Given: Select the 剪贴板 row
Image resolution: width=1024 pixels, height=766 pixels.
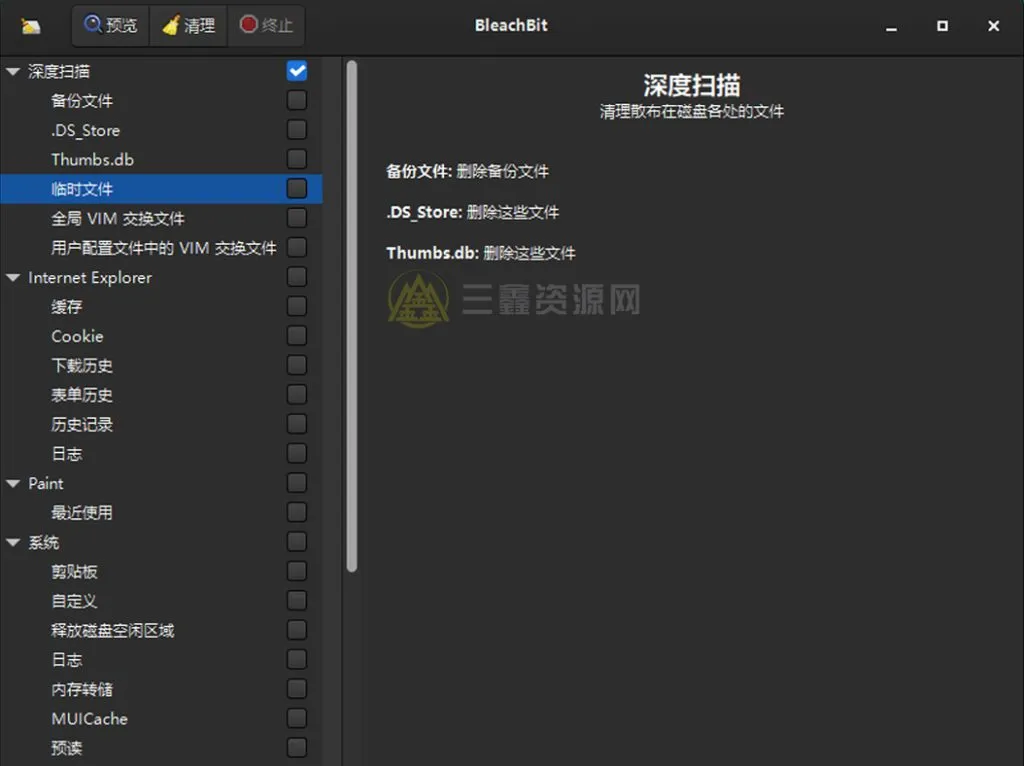Looking at the screenshot, I should click(161, 571).
